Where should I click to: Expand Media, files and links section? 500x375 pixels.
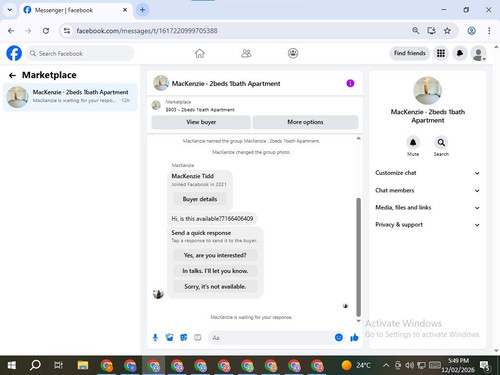[x=428, y=207]
